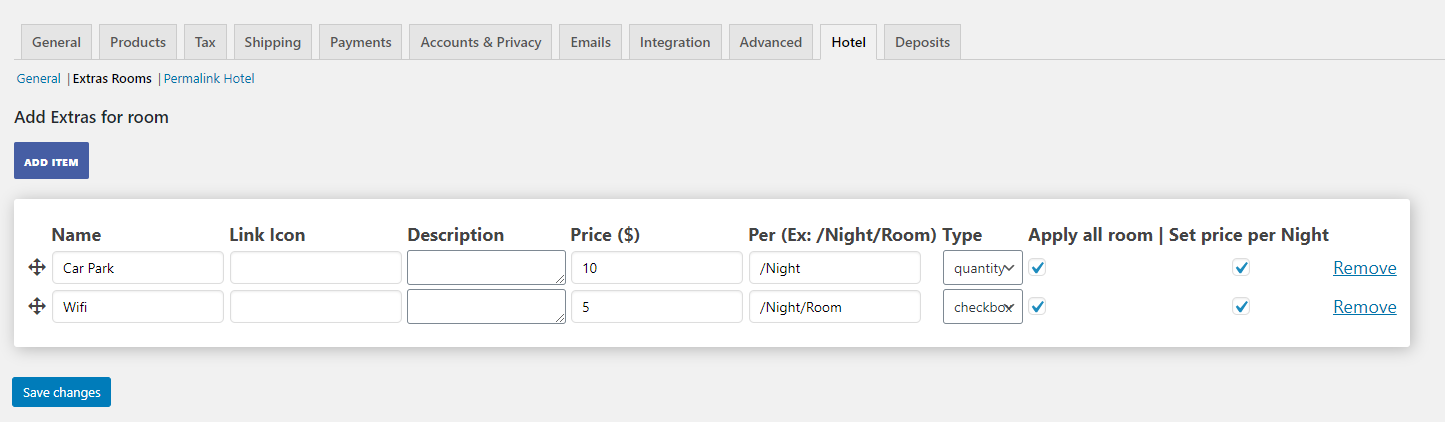This screenshot has height=422, width=1445.
Task: Open the checkbox type dropdown for Wifi
Action: click(983, 307)
